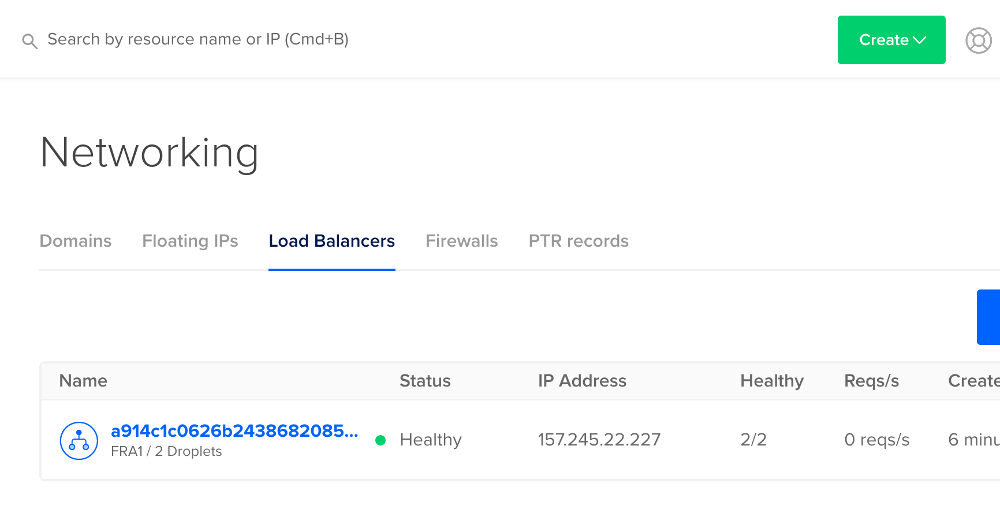Open the Create dropdown menu
Image resolution: width=1000 pixels, height=505 pixels.
click(x=892, y=40)
